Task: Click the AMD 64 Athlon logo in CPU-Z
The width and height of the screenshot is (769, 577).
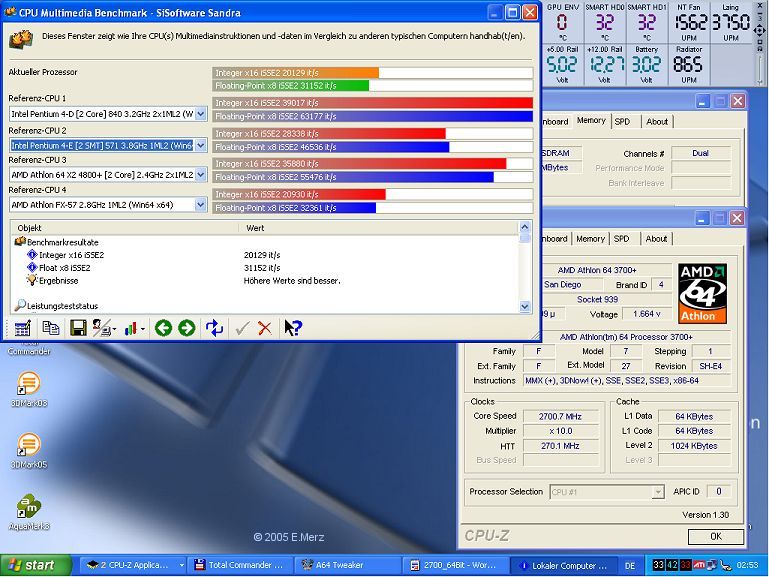Action: coord(702,293)
